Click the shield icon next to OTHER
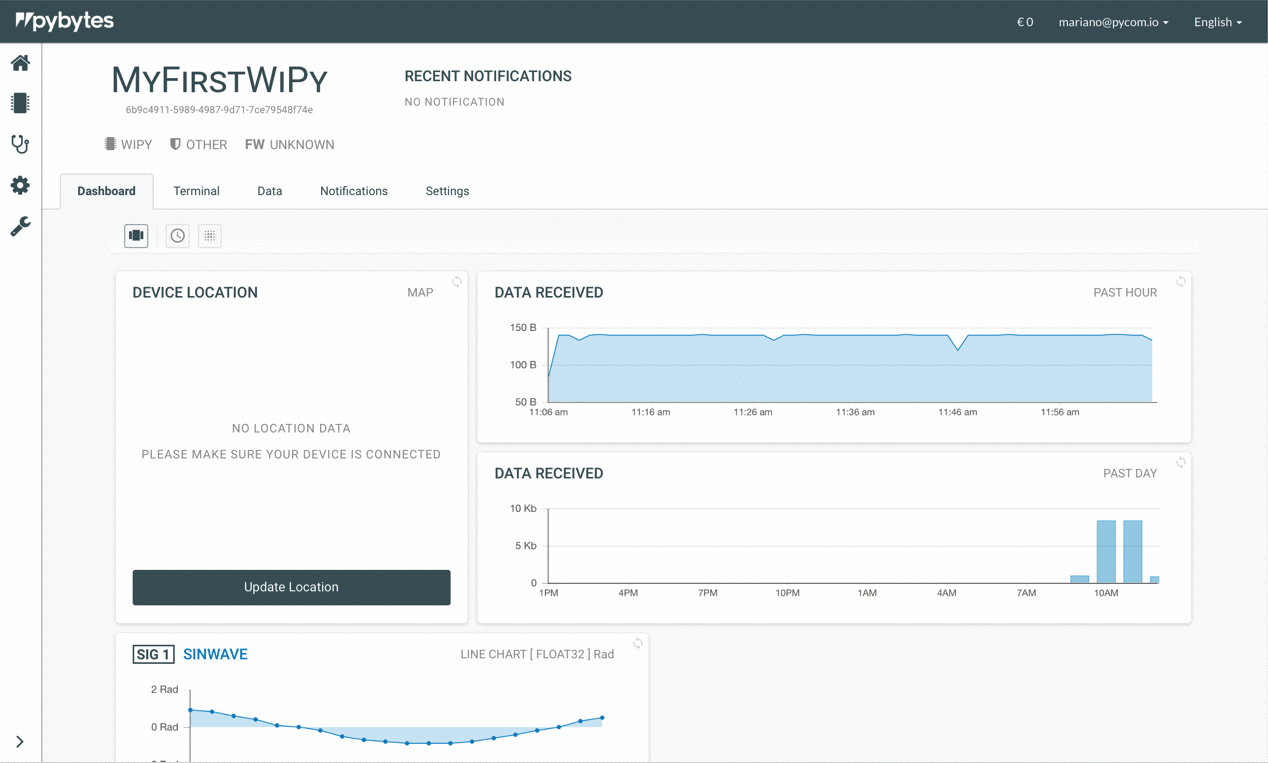The height and width of the screenshot is (763, 1268). pyautogui.click(x=175, y=144)
